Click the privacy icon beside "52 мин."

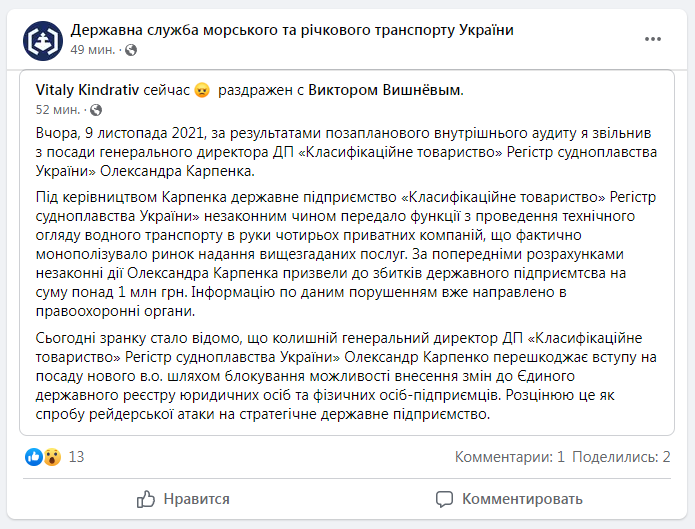(96, 110)
